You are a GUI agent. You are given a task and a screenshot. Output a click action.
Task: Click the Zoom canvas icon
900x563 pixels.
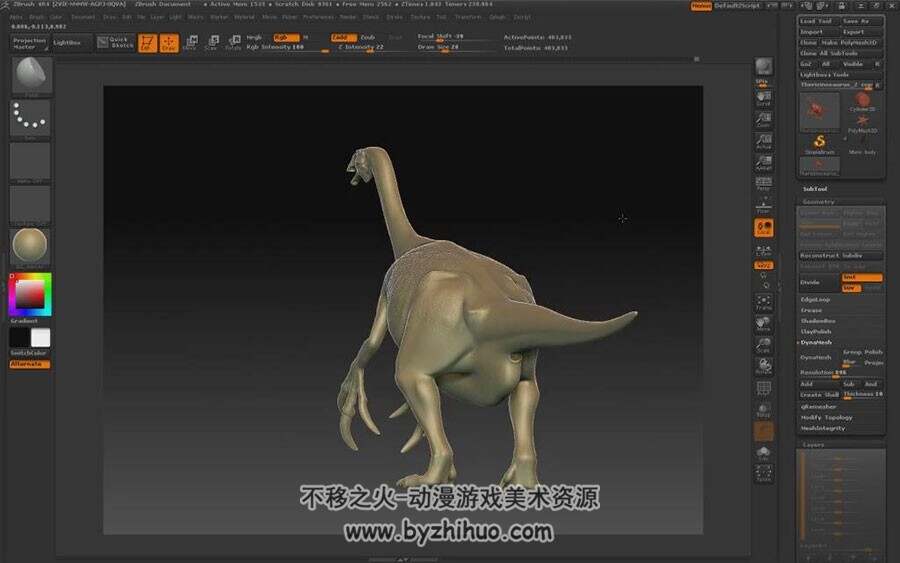click(x=763, y=119)
